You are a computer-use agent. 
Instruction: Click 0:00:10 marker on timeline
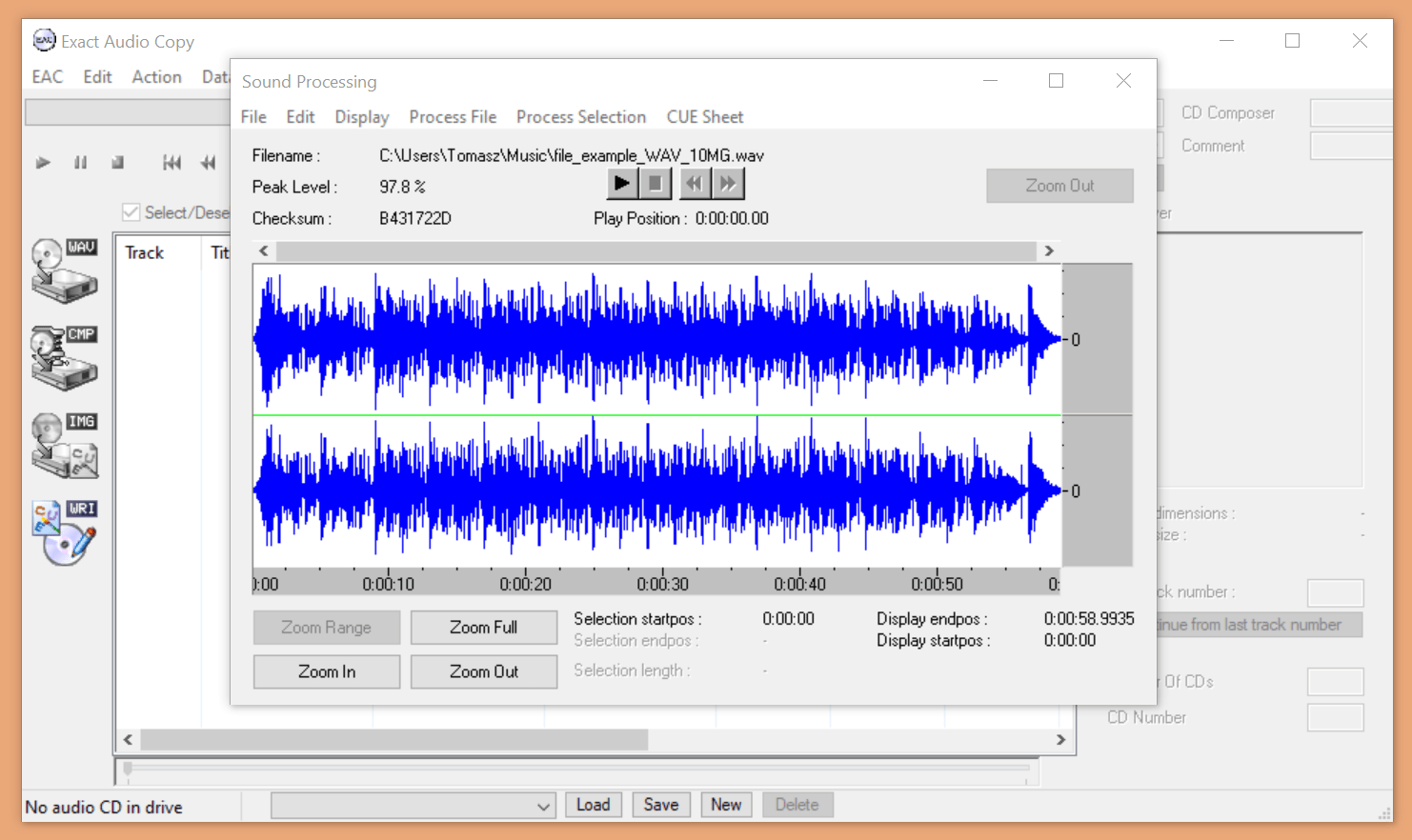pyautogui.click(x=388, y=584)
